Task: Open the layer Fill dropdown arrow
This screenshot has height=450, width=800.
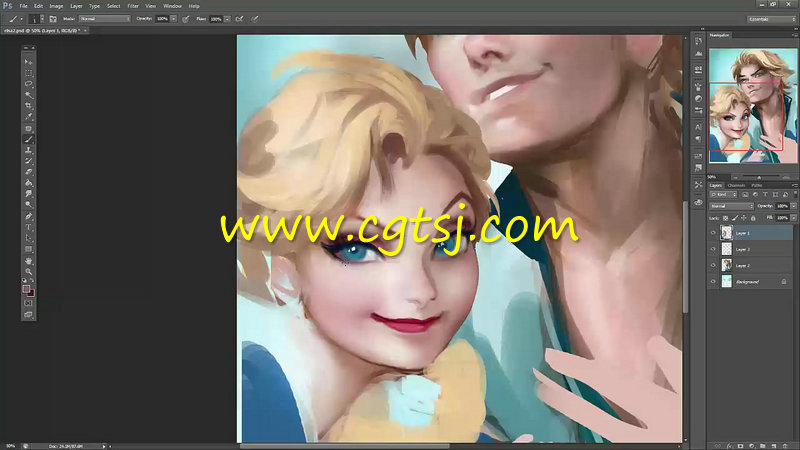Action: 793,218
